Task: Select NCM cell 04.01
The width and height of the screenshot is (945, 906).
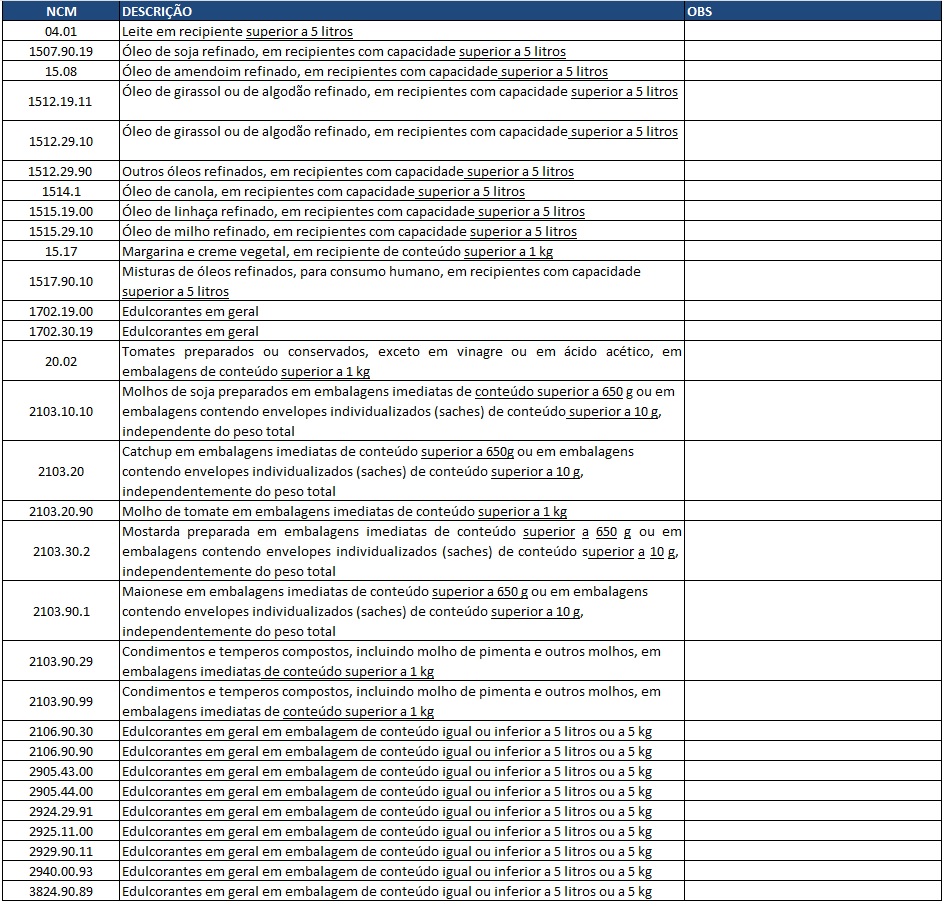Action: tap(61, 31)
